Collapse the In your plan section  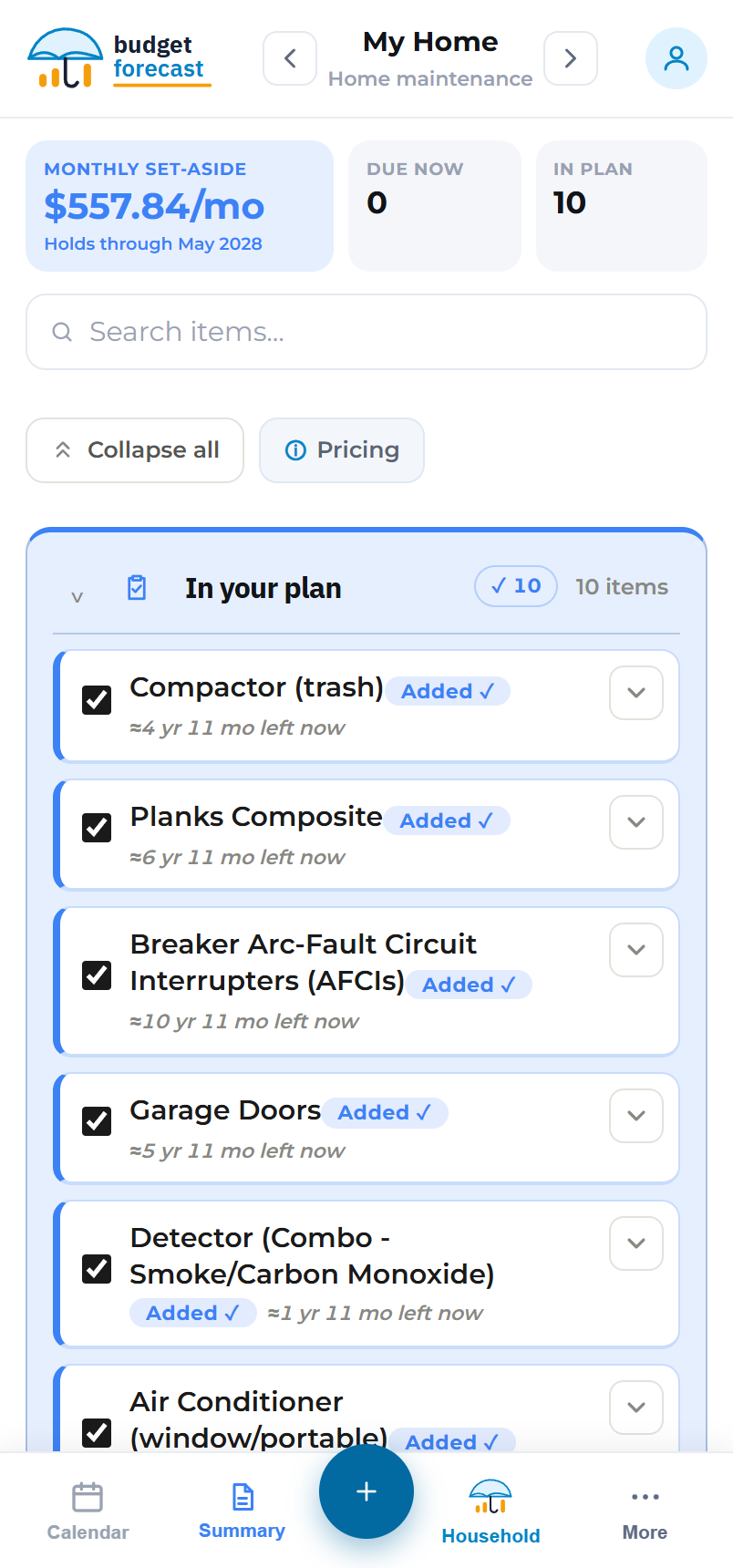click(77, 597)
